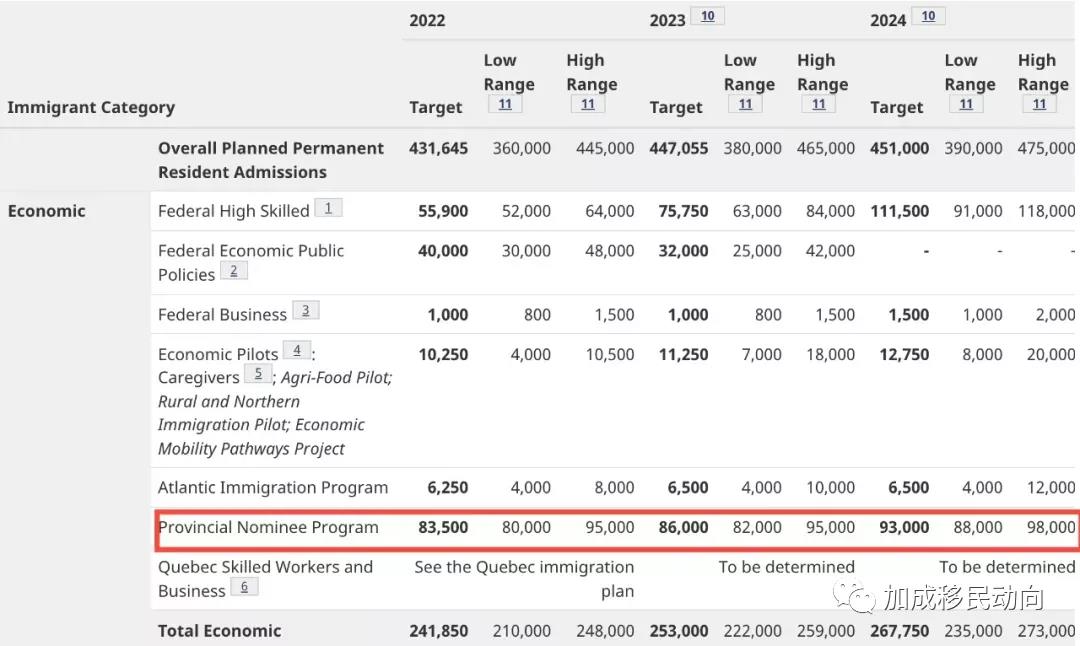This screenshot has width=1080, height=646.
Task: Open footnote 6 after Quebec Skilled Workers Business
Action: pos(244,587)
